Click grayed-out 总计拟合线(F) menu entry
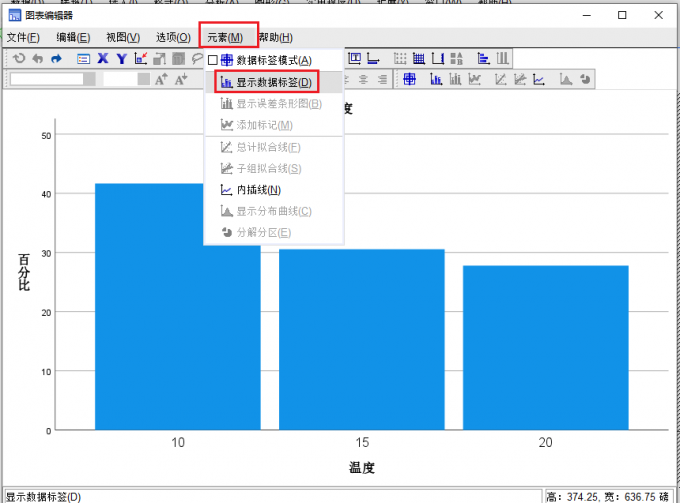Screen dimensions: 680x503 pyautogui.click(x=274, y=147)
